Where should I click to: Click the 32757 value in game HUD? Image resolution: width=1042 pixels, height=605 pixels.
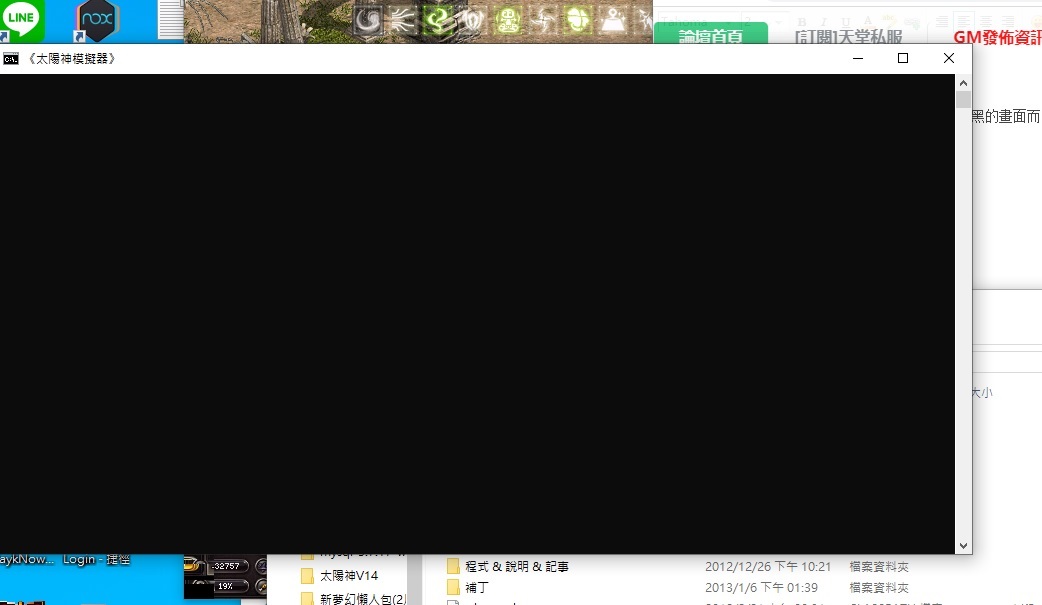click(x=227, y=566)
